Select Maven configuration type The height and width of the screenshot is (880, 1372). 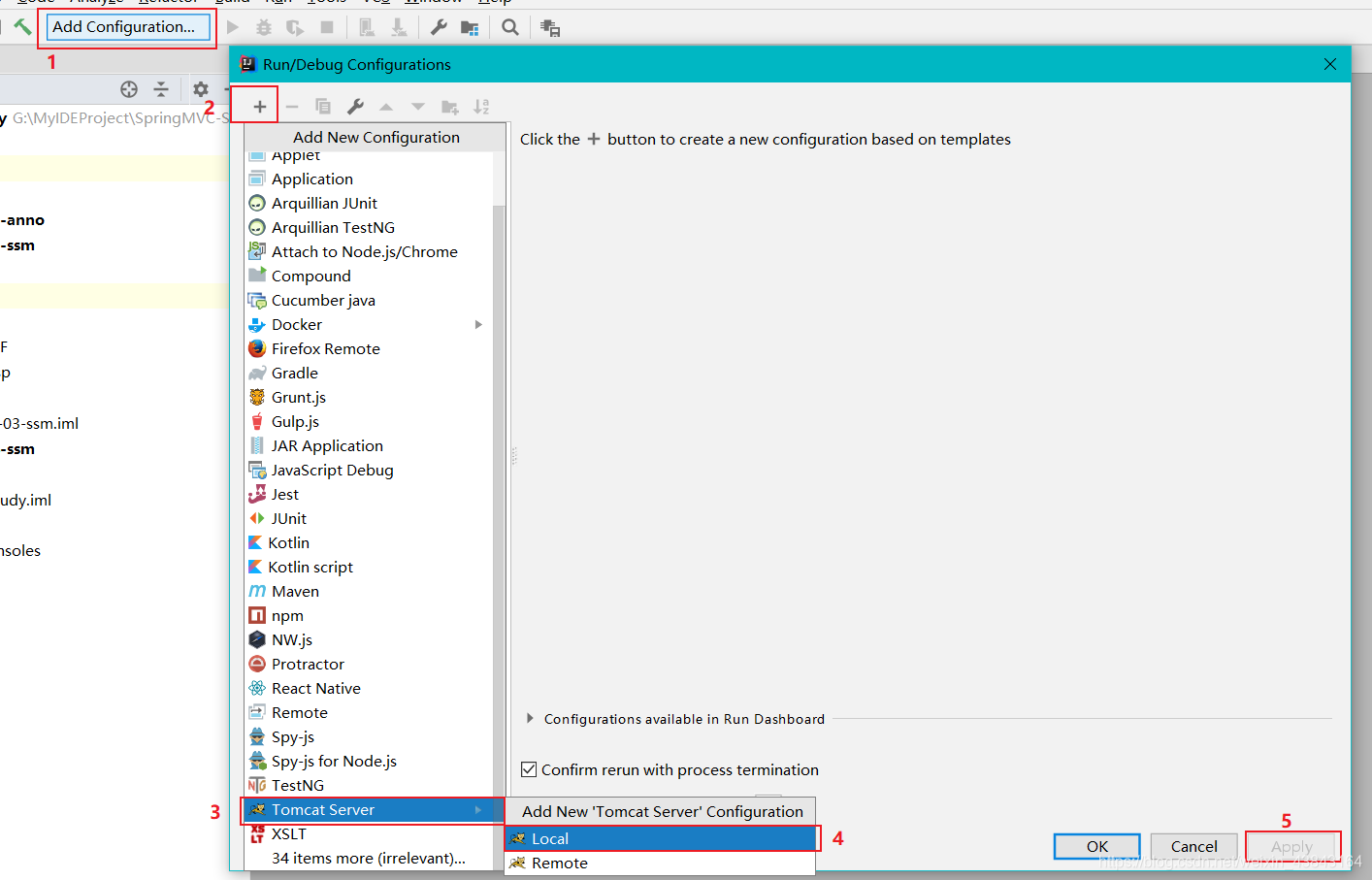[369, 592]
